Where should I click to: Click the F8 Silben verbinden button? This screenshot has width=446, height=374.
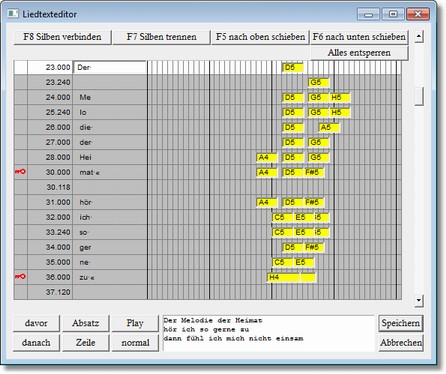coord(62,37)
